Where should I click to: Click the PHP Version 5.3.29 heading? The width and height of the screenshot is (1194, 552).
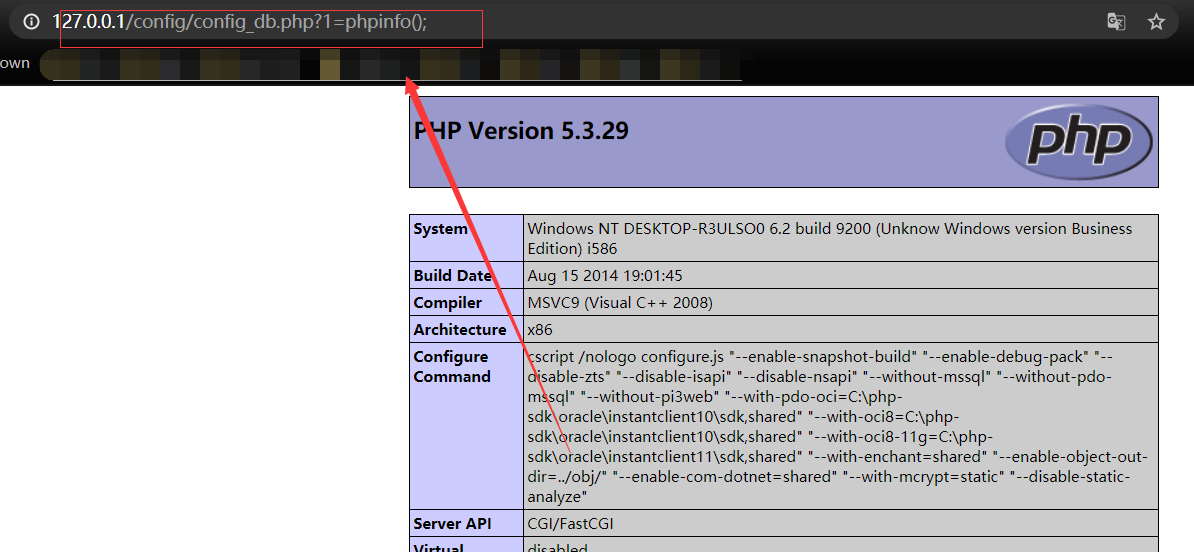pos(521,131)
